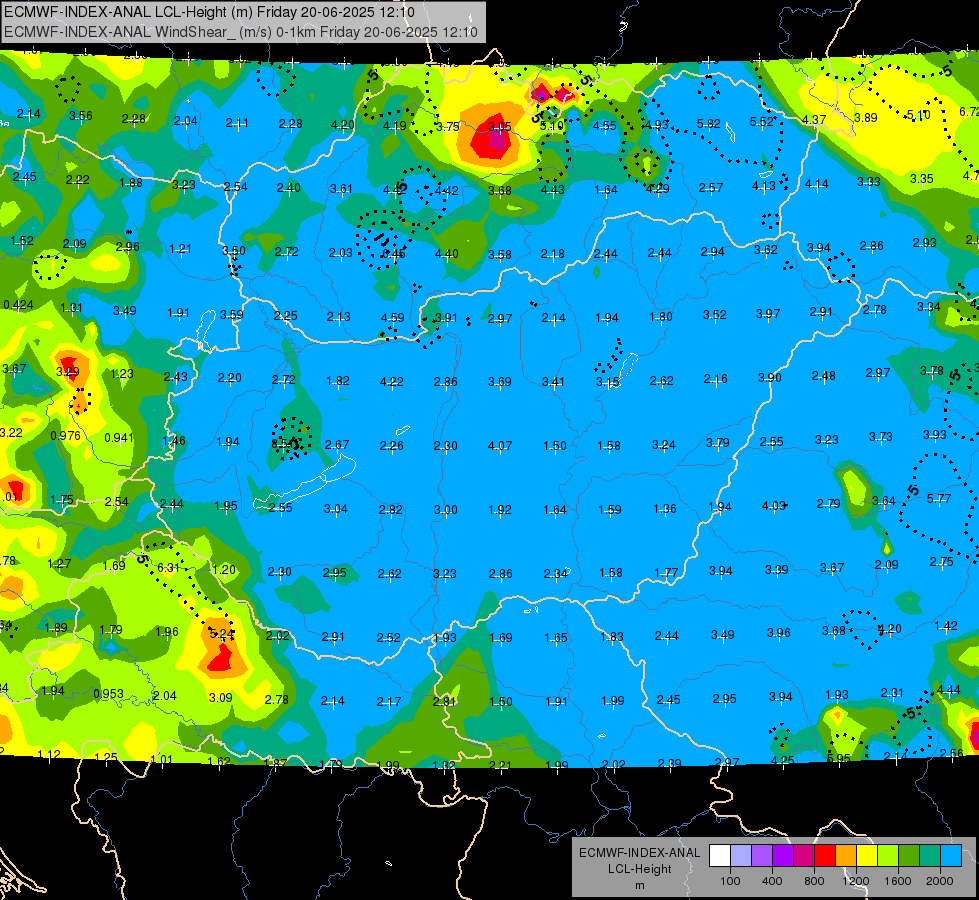Click the wind shear value 1.21

pyautogui.click(x=180, y=249)
